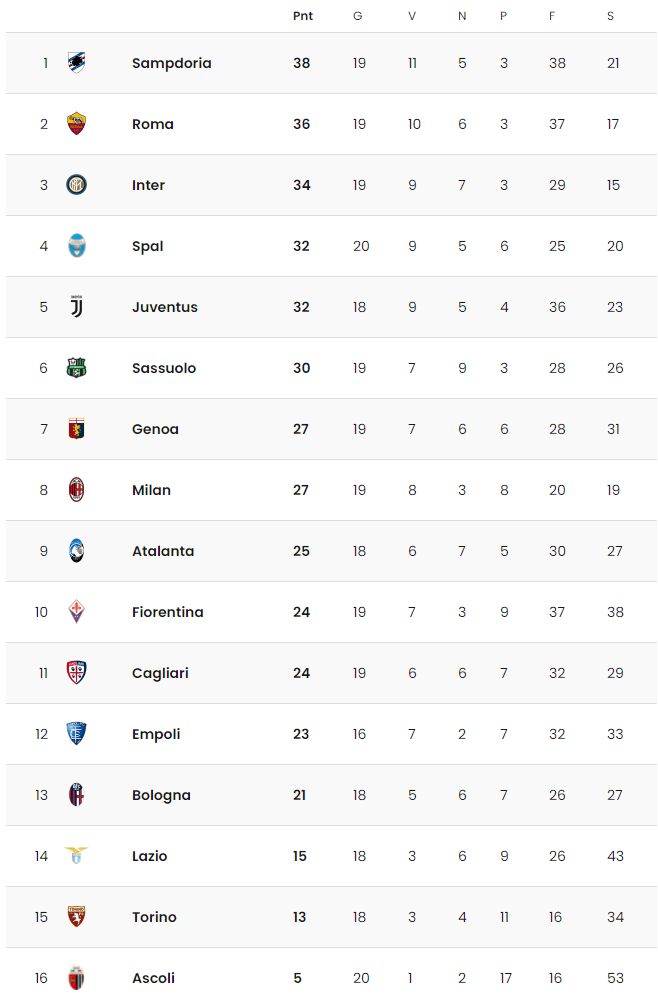The width and height of the screenshot is (658, 1003).
Task: Click the Lazio eagle logo
Action: [x=77, y=855]
